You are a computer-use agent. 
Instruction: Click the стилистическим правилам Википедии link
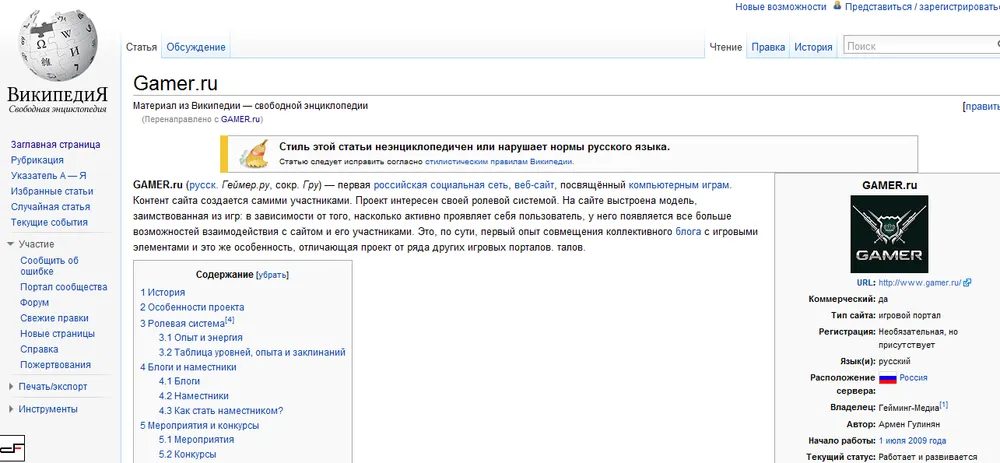tap(498, 161)
